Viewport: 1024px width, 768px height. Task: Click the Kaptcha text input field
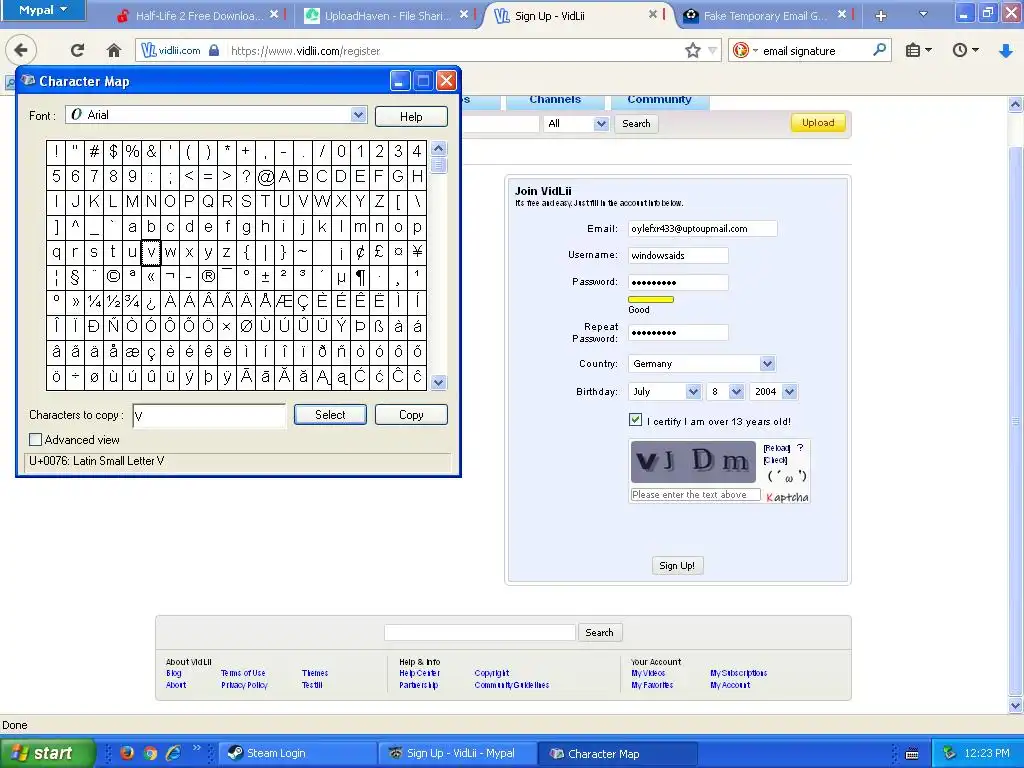(x=695, y=495)
